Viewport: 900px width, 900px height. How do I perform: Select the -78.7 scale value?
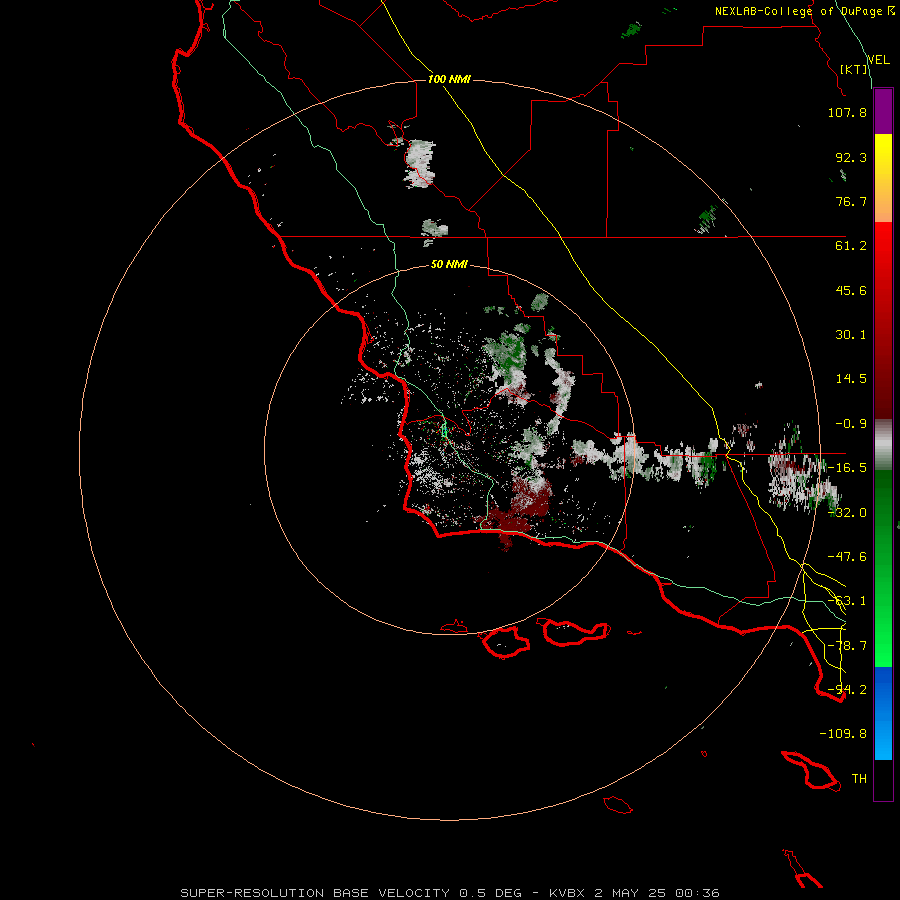coord(847,646)
